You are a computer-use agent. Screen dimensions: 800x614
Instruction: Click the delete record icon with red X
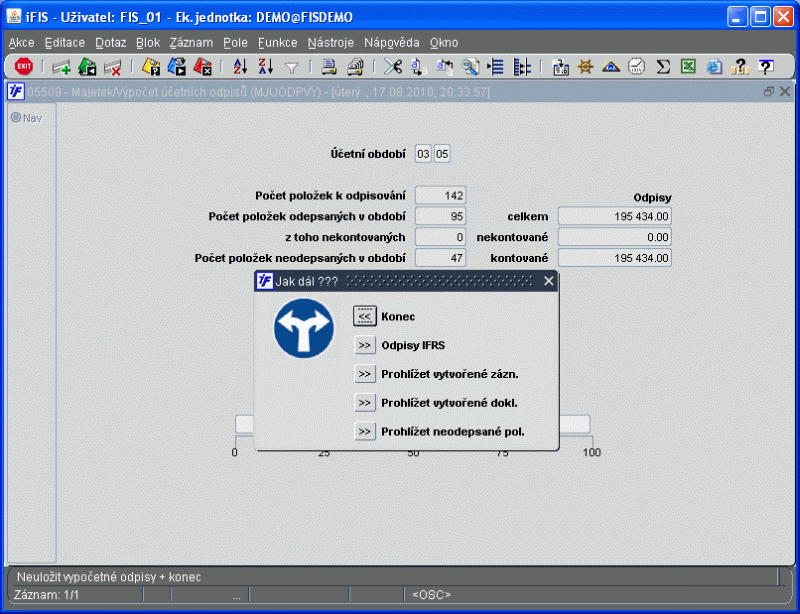tap(112, 67)
